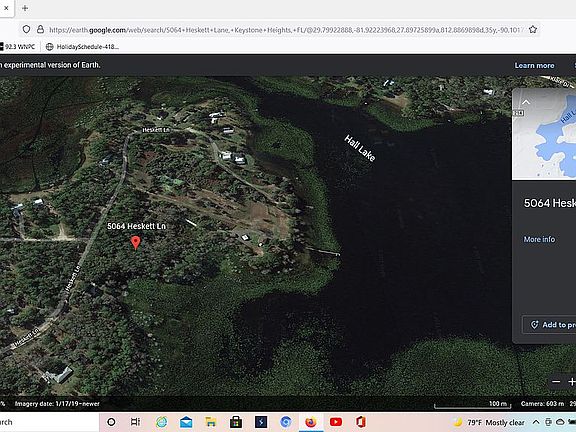The width and height of the screenshot is (576, 432).
Task: Switch to Firefox on the taskbar
Action: pos(311,422)
